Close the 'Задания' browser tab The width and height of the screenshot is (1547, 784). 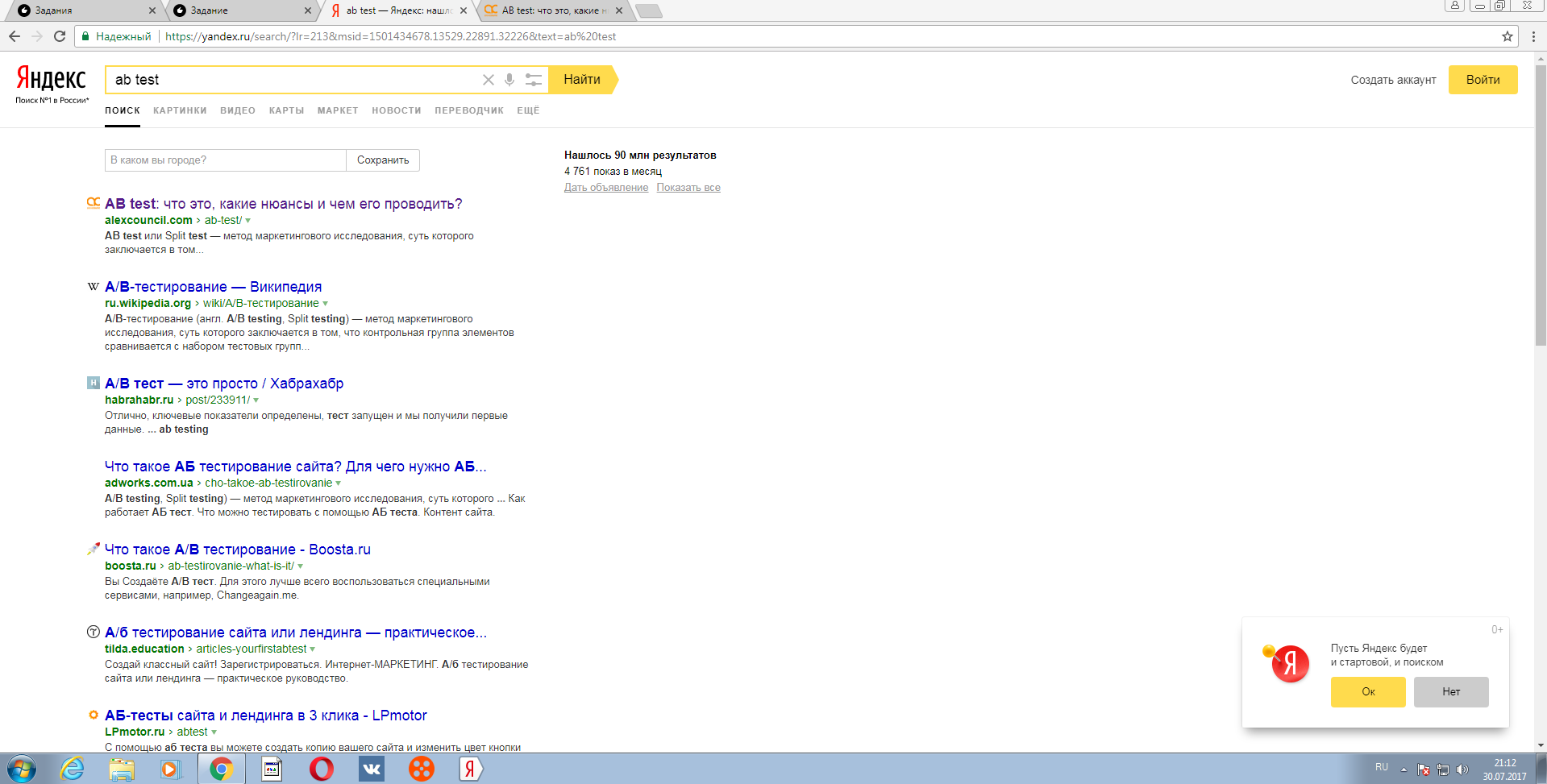152,10
